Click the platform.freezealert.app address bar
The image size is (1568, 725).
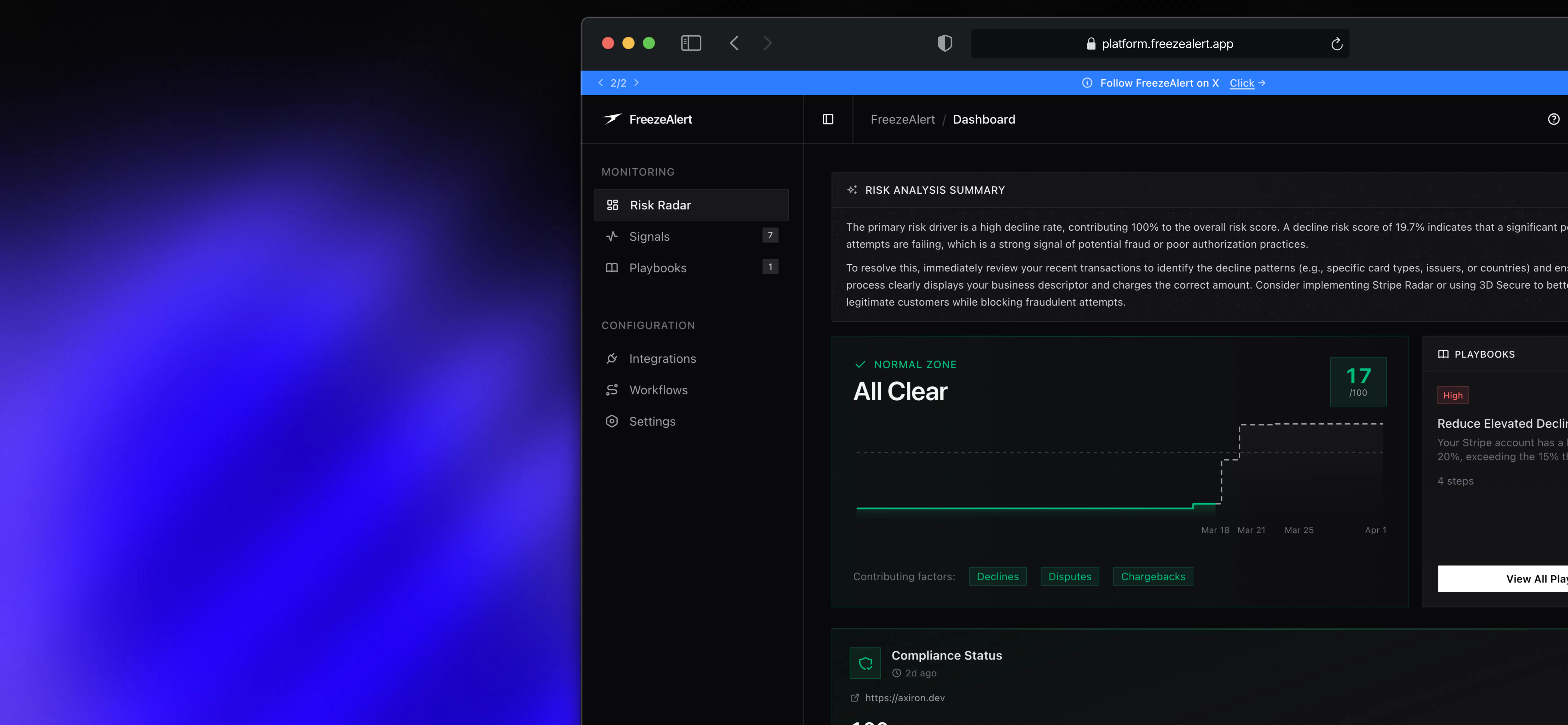tap(1160, 44)
